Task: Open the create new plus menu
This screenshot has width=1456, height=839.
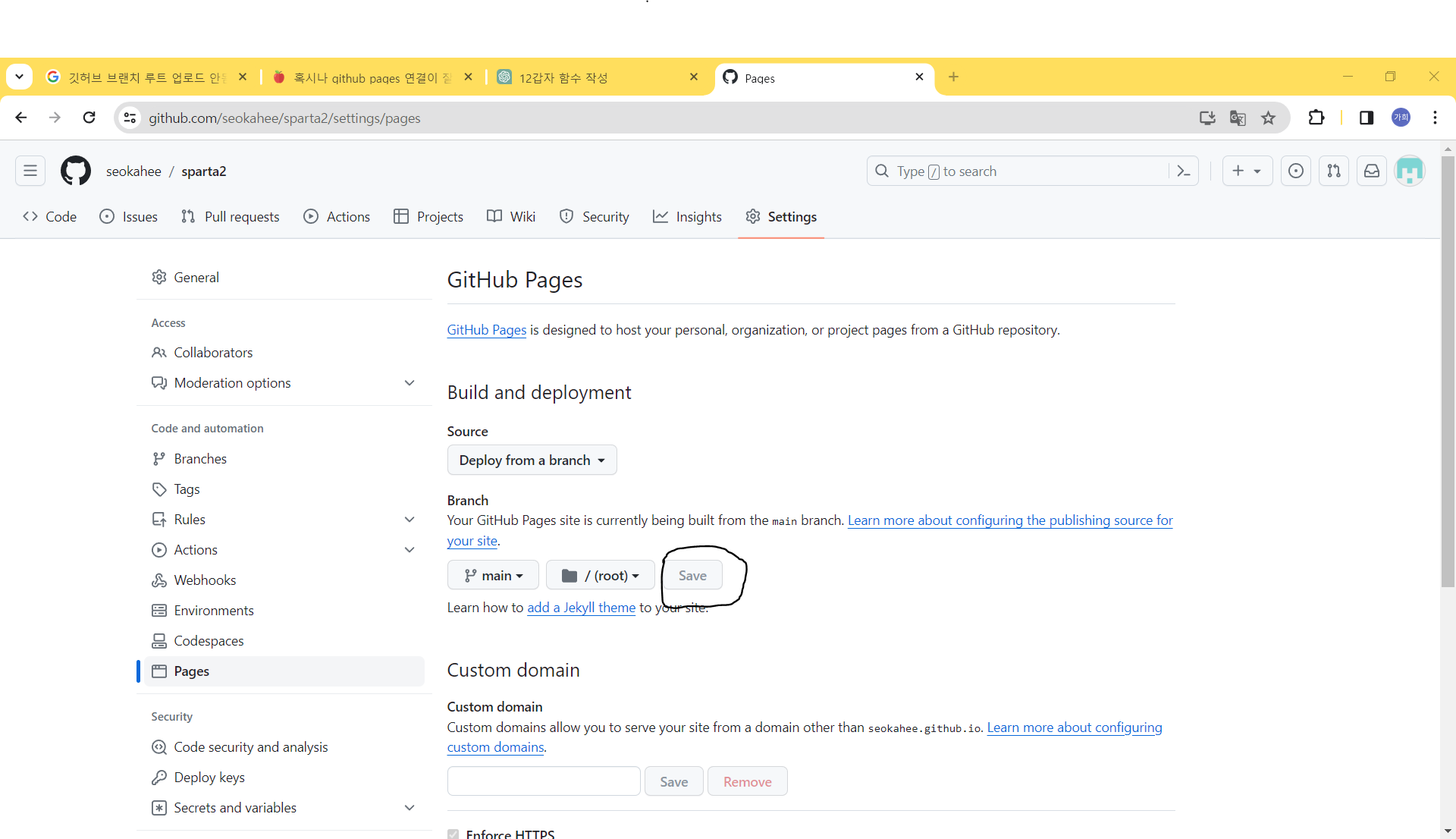Action: point(1247,171)
